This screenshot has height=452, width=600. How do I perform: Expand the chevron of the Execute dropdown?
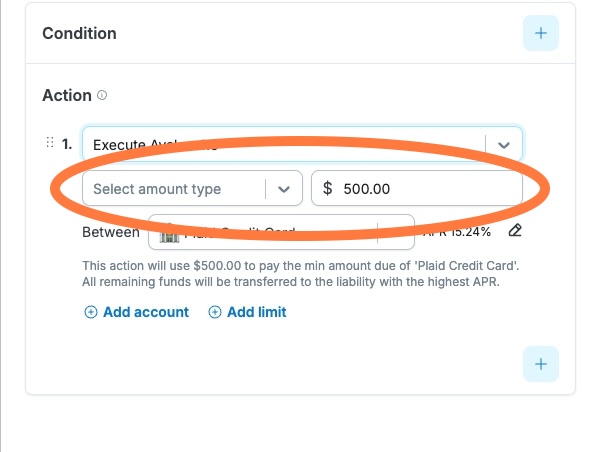tap(504, 145)
